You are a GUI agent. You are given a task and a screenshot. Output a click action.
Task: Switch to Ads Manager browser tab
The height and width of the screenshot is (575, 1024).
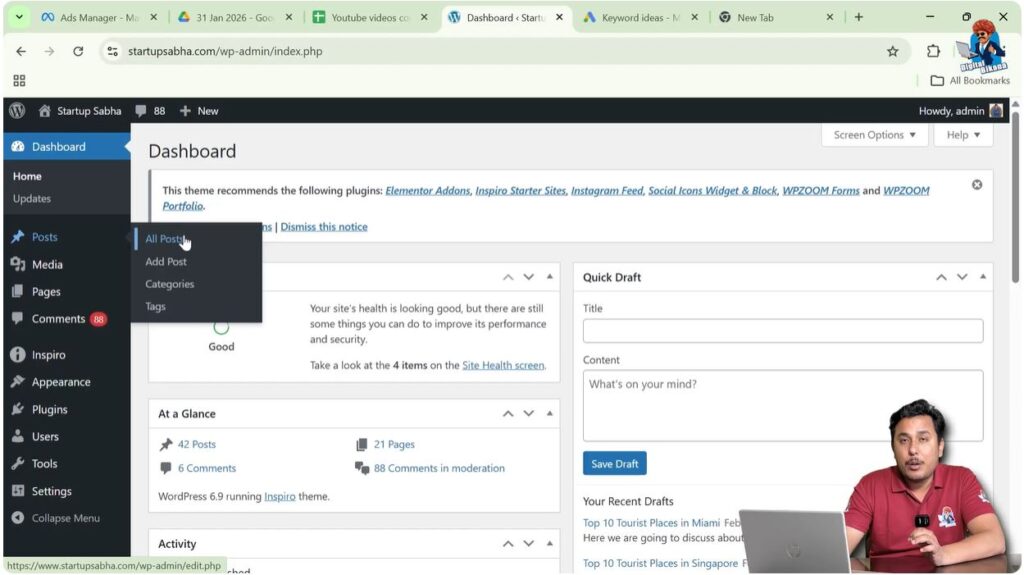[x=99, y=17]
